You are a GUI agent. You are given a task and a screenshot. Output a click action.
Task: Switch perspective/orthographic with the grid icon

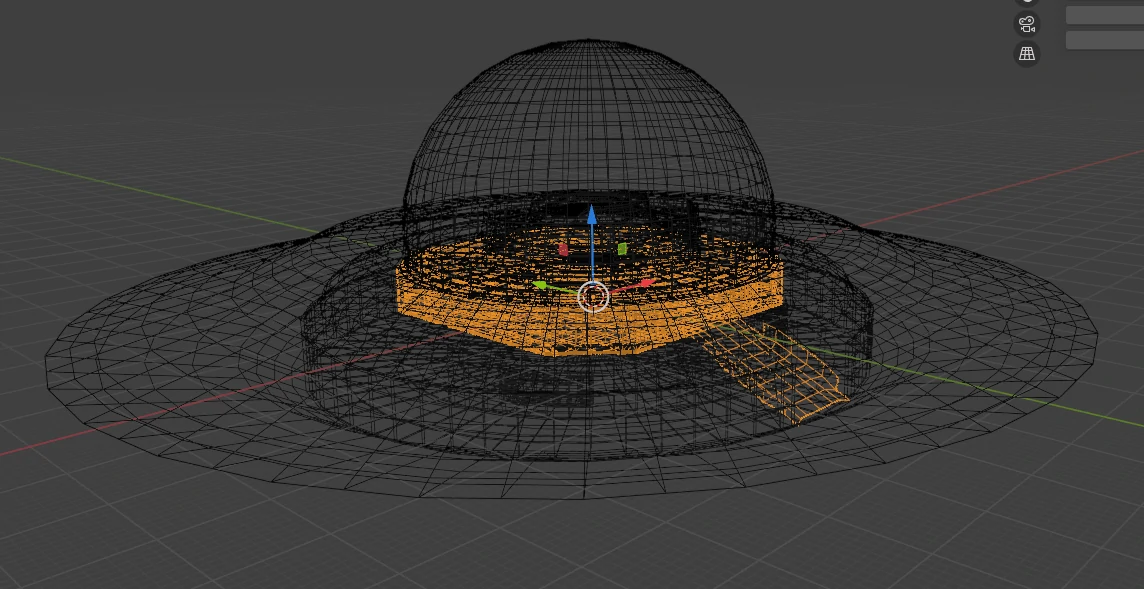click(x=1027, y=54)
